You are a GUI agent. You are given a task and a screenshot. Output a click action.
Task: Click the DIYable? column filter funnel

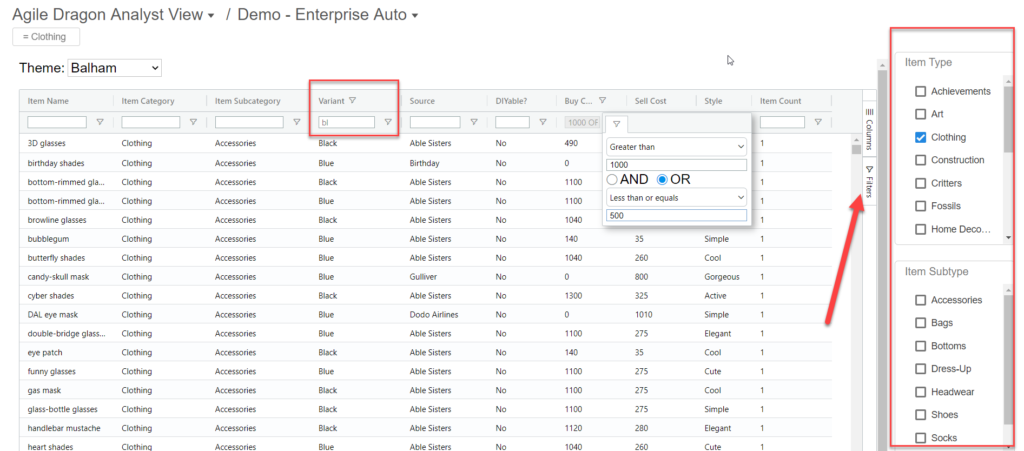pos(543,123)
